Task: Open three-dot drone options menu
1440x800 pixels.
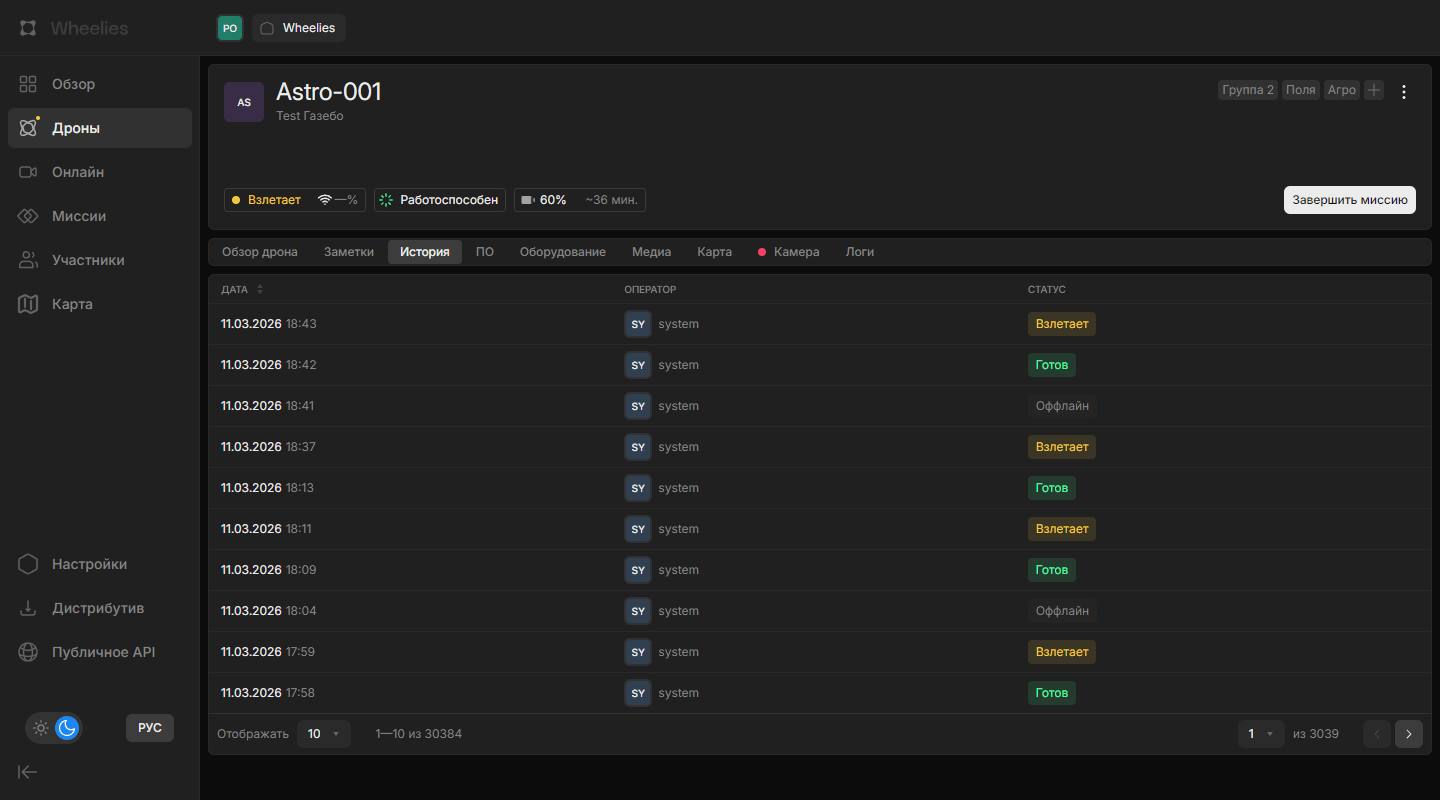Action: [1404, 92]
